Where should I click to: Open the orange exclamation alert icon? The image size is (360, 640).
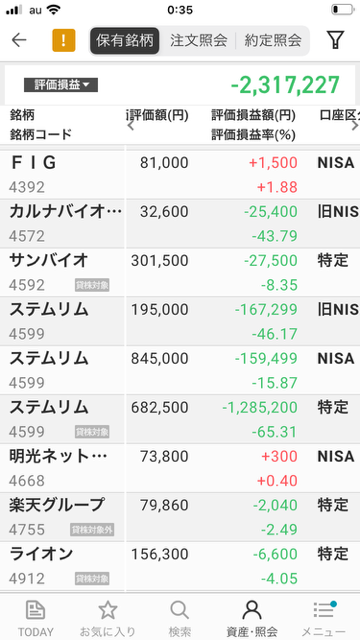(x=64, y=40)
